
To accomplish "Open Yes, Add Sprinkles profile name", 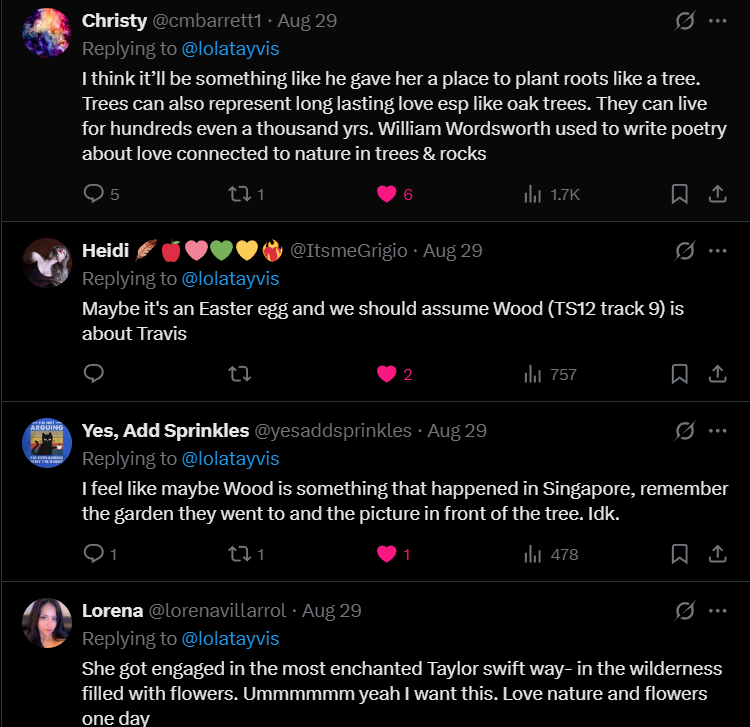I will coord(165,431).
